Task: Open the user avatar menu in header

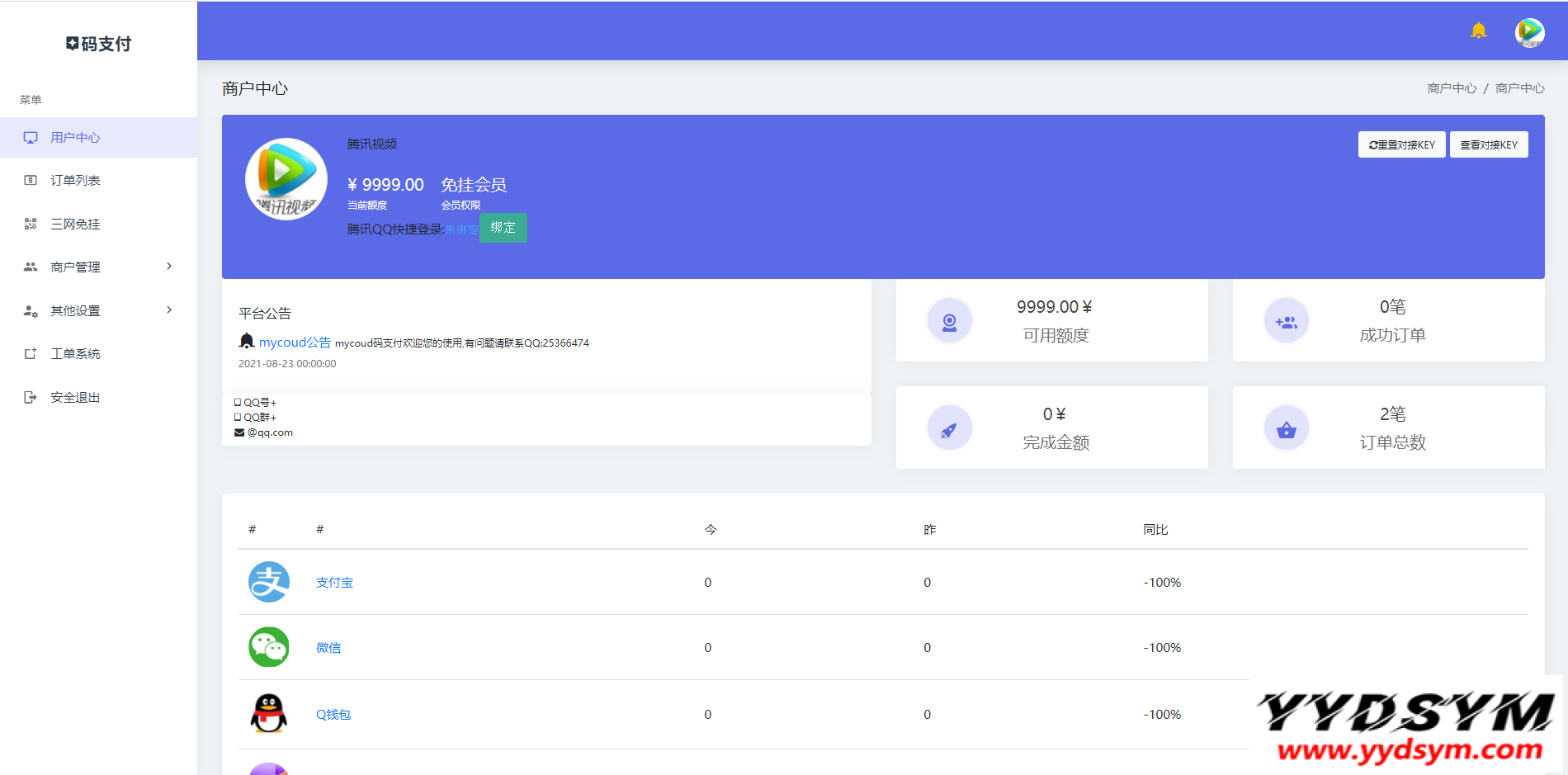Action: pyautogui.click(x=1529, y=32)
